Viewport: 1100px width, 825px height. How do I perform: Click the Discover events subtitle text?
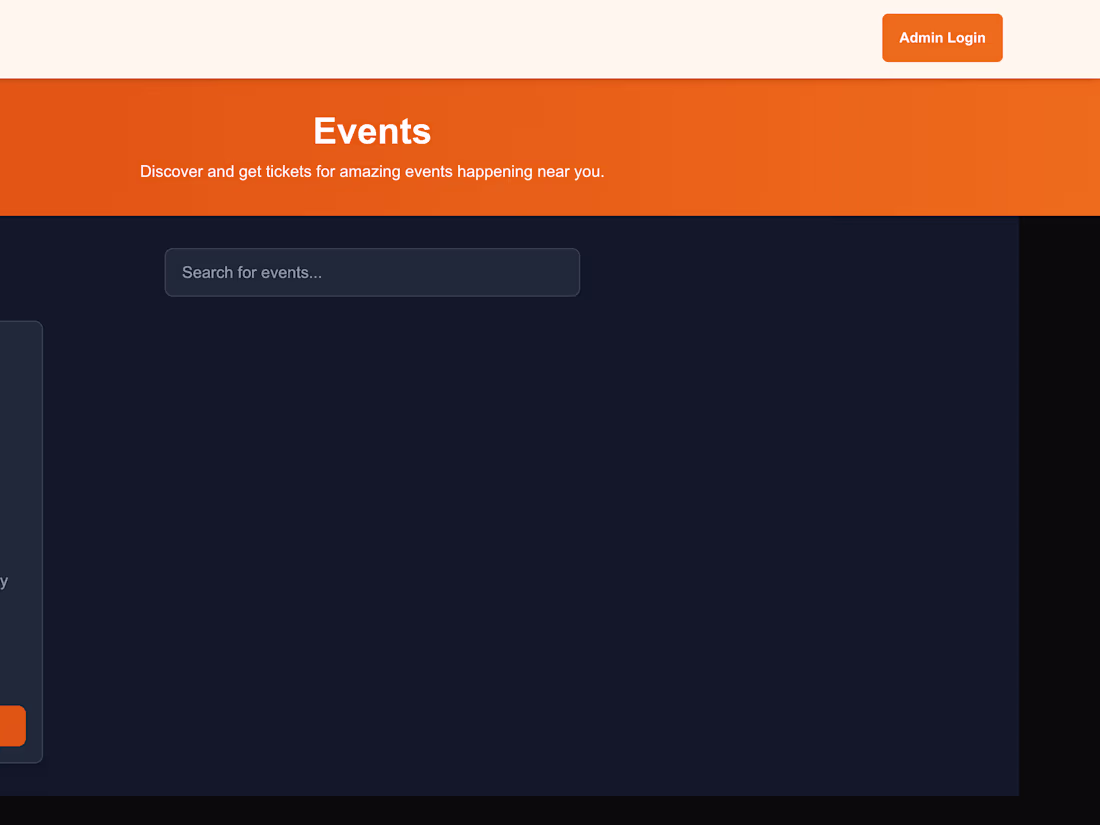371,171
